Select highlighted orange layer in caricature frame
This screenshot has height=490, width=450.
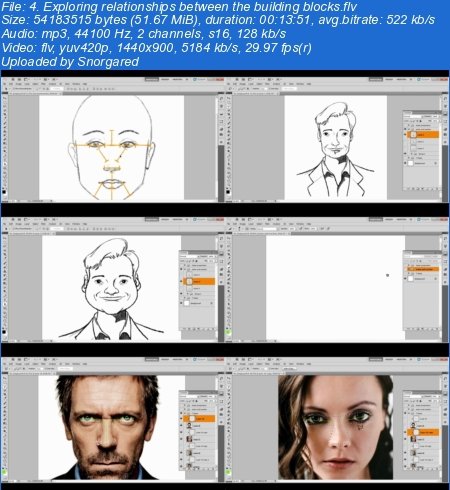click(x=199, y=281)
